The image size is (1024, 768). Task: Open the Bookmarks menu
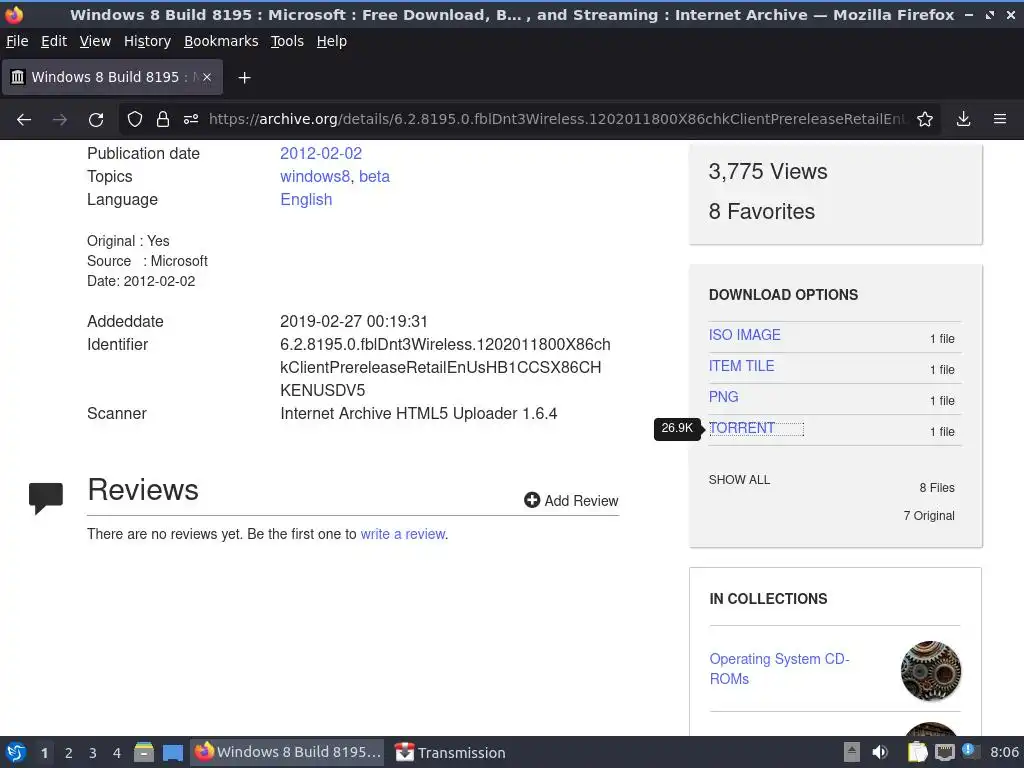[x=221, y=41]
